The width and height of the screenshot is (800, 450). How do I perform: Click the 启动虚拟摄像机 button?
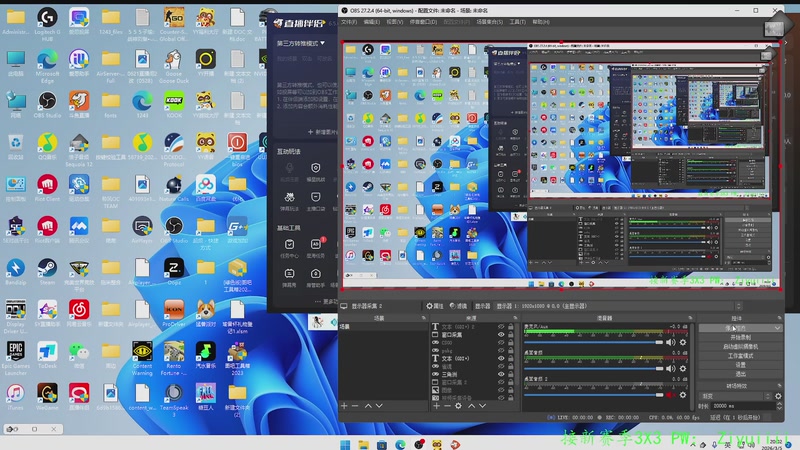coord(740,346)
